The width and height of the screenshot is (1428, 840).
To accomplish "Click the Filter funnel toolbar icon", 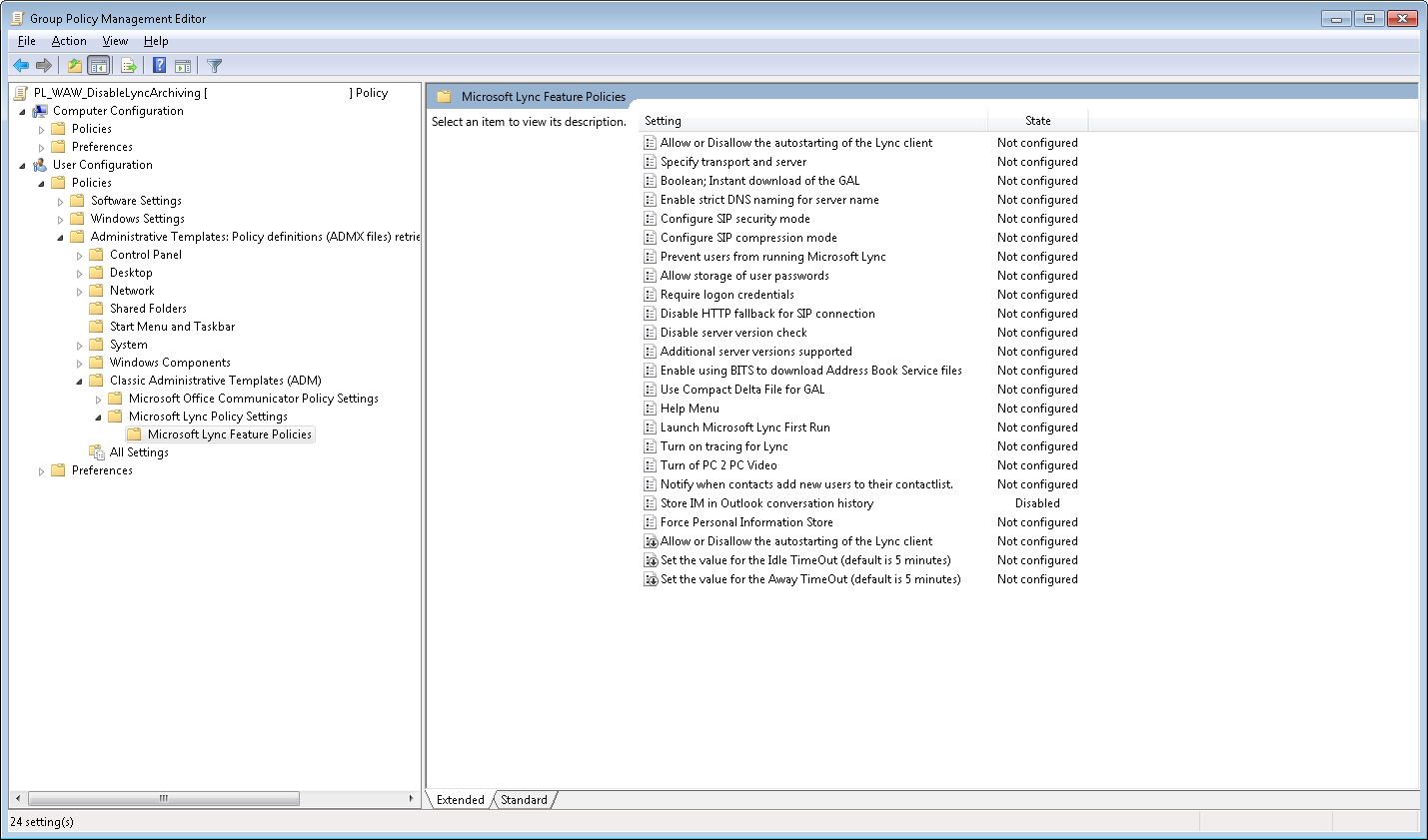I will (214, 66).
